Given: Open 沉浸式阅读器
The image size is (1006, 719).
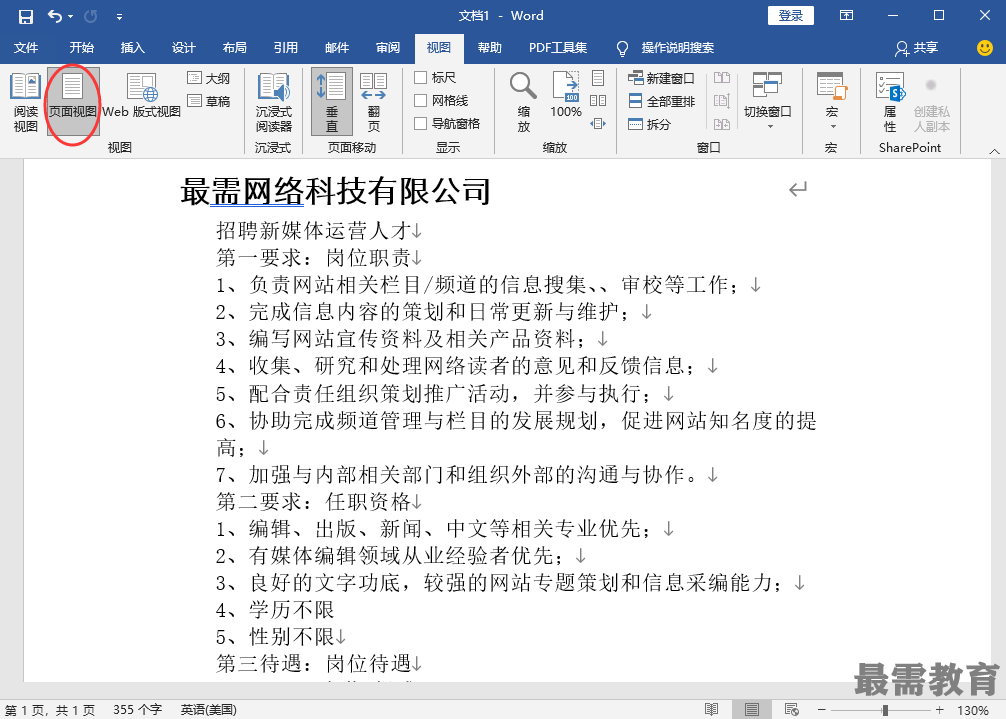Looking at the screenshot, I should 274,101.
